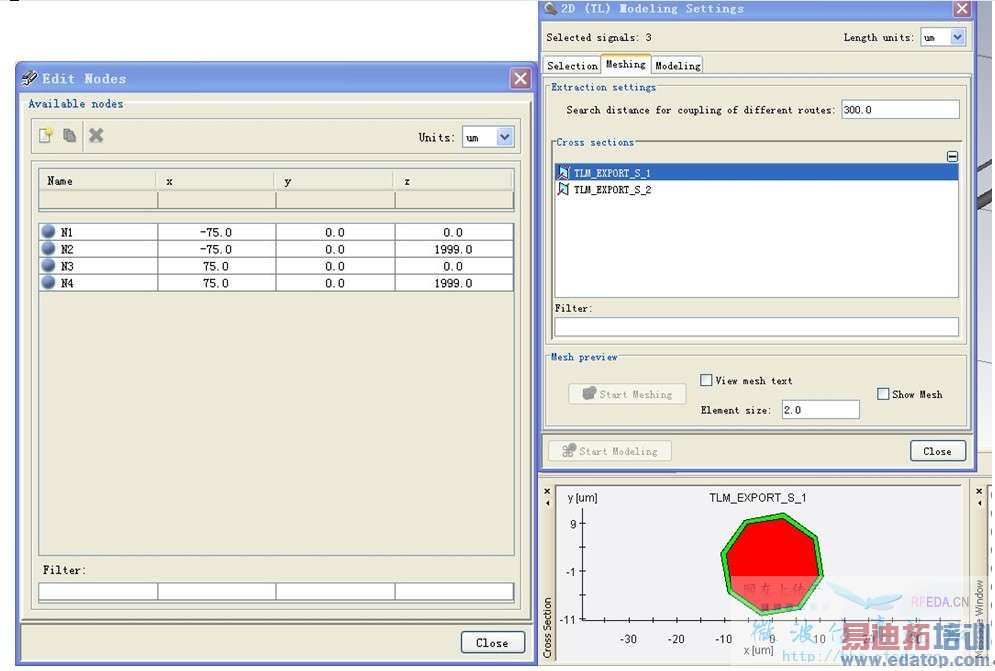Click the x column header
995x671 pixels.
pyautogui.click(x=216, y=181)
